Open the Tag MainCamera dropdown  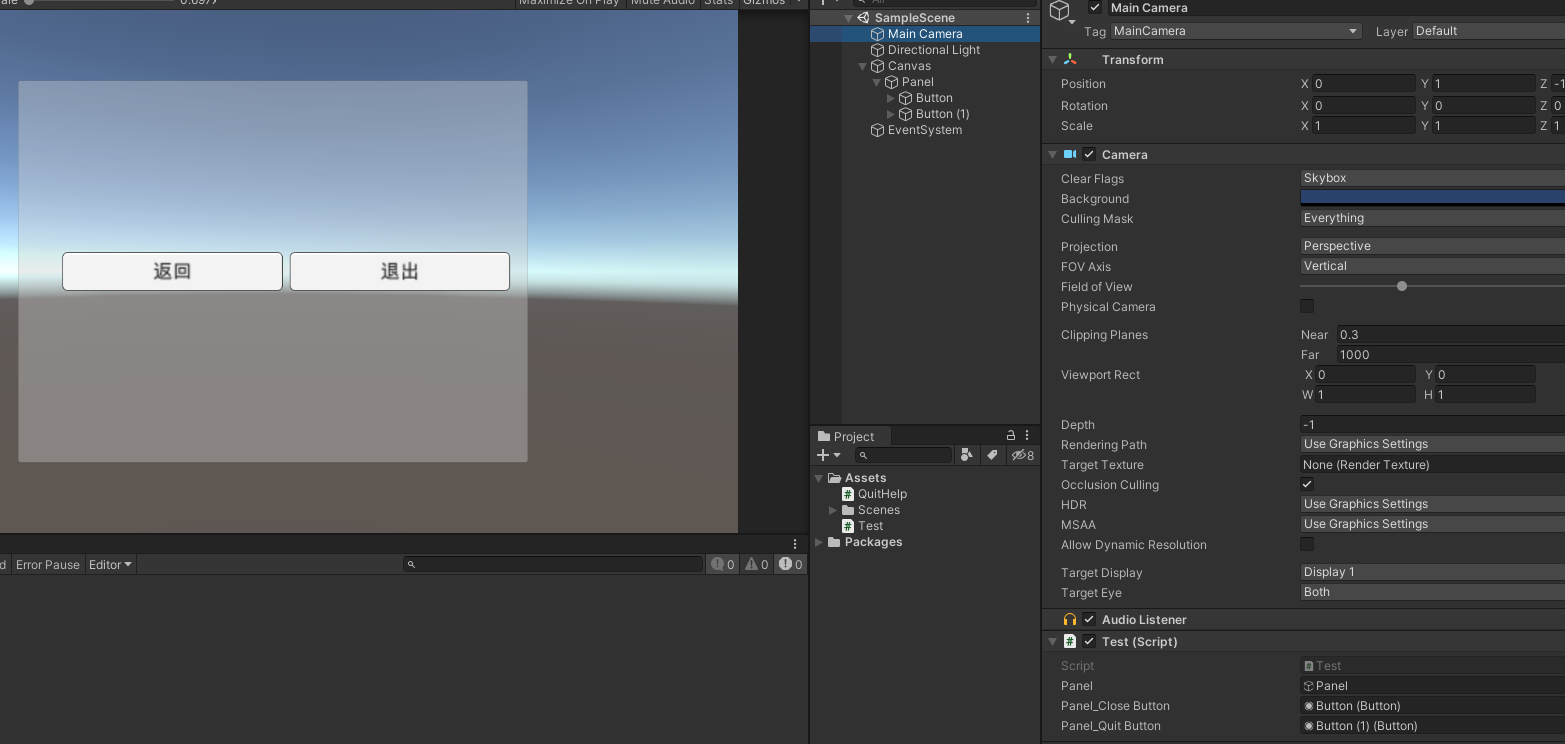click(1236, 31)
